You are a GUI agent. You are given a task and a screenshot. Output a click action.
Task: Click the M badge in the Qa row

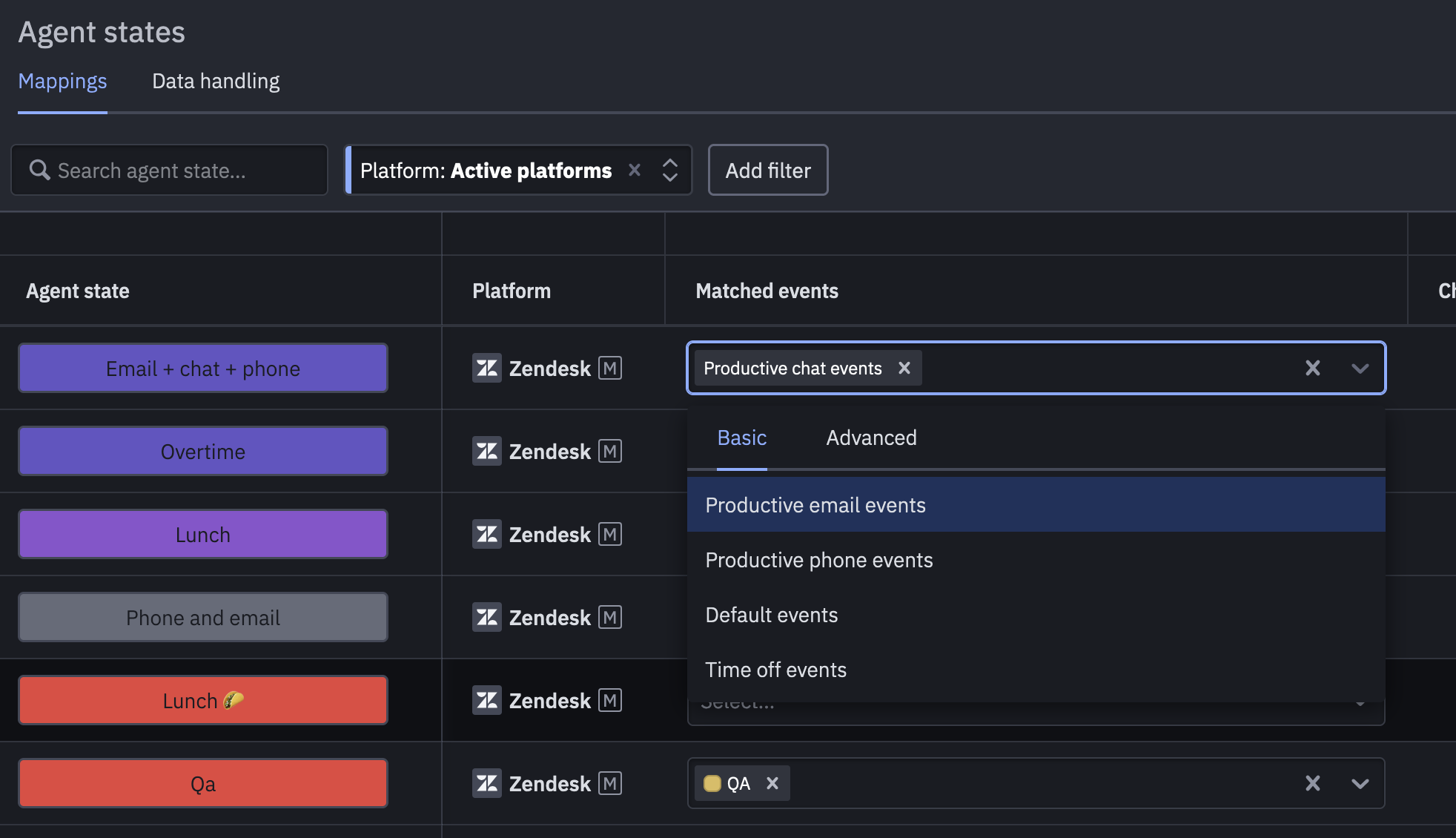coord(610,783)
